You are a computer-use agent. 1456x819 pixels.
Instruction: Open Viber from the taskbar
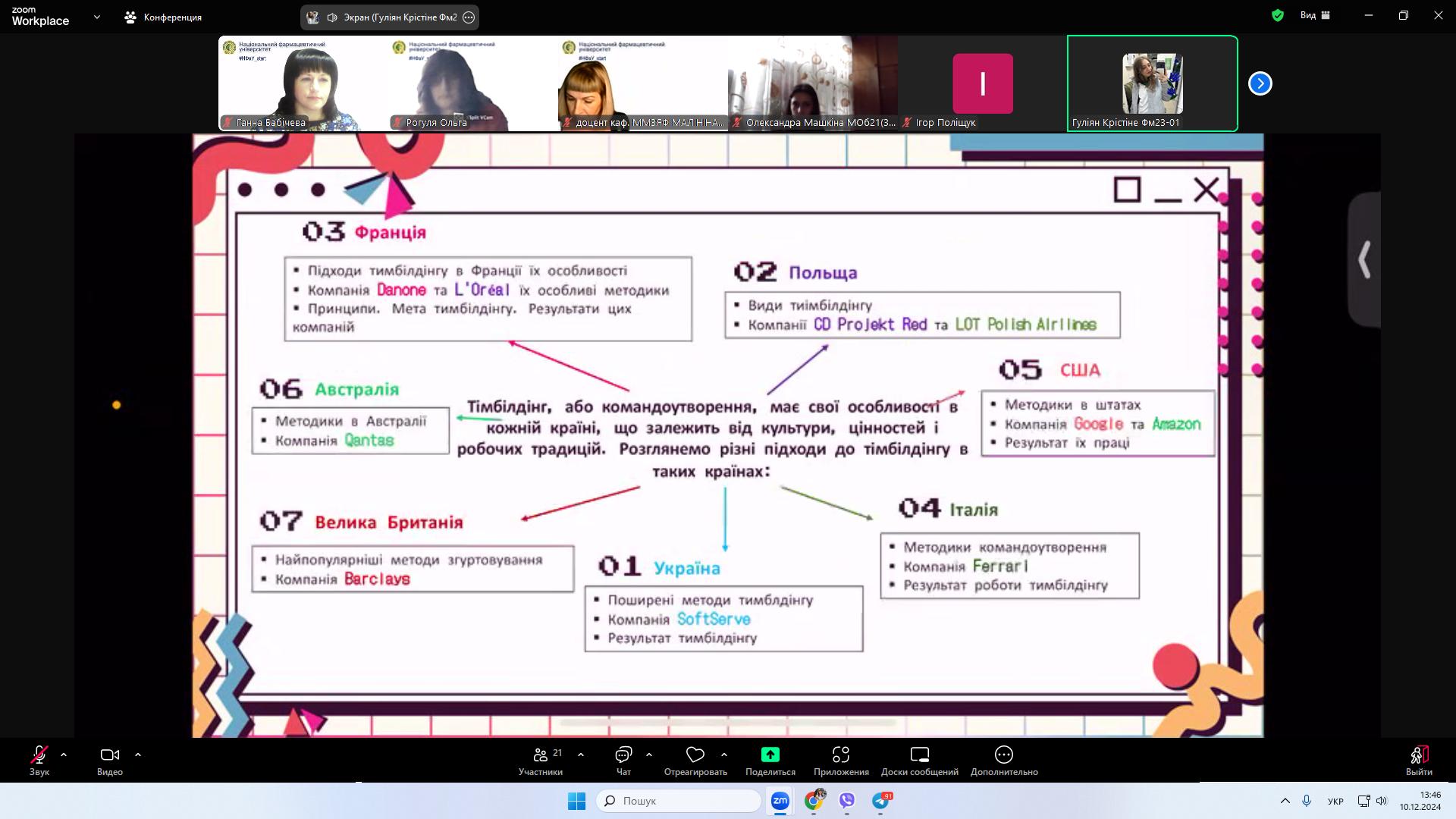click(x=847, y=801)
